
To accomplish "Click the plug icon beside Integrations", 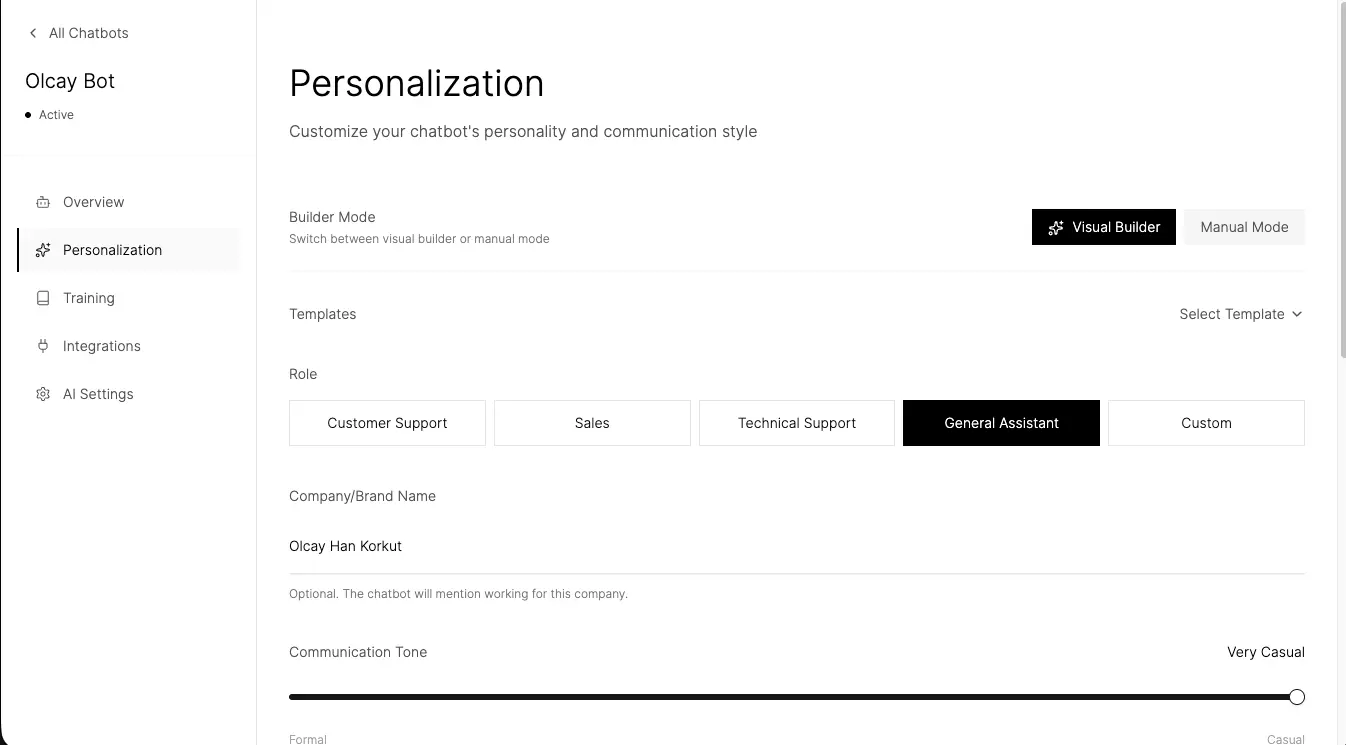I will [43, 346].
